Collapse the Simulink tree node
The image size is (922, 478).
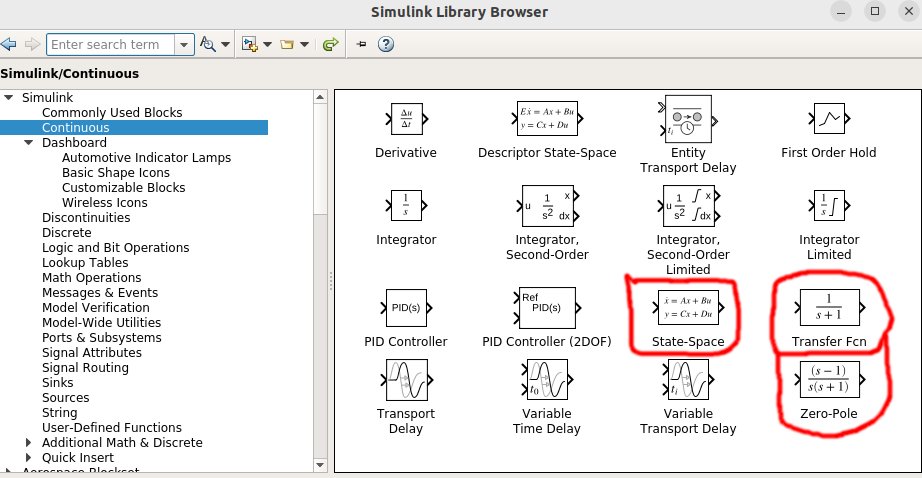[x=9, y=98]
